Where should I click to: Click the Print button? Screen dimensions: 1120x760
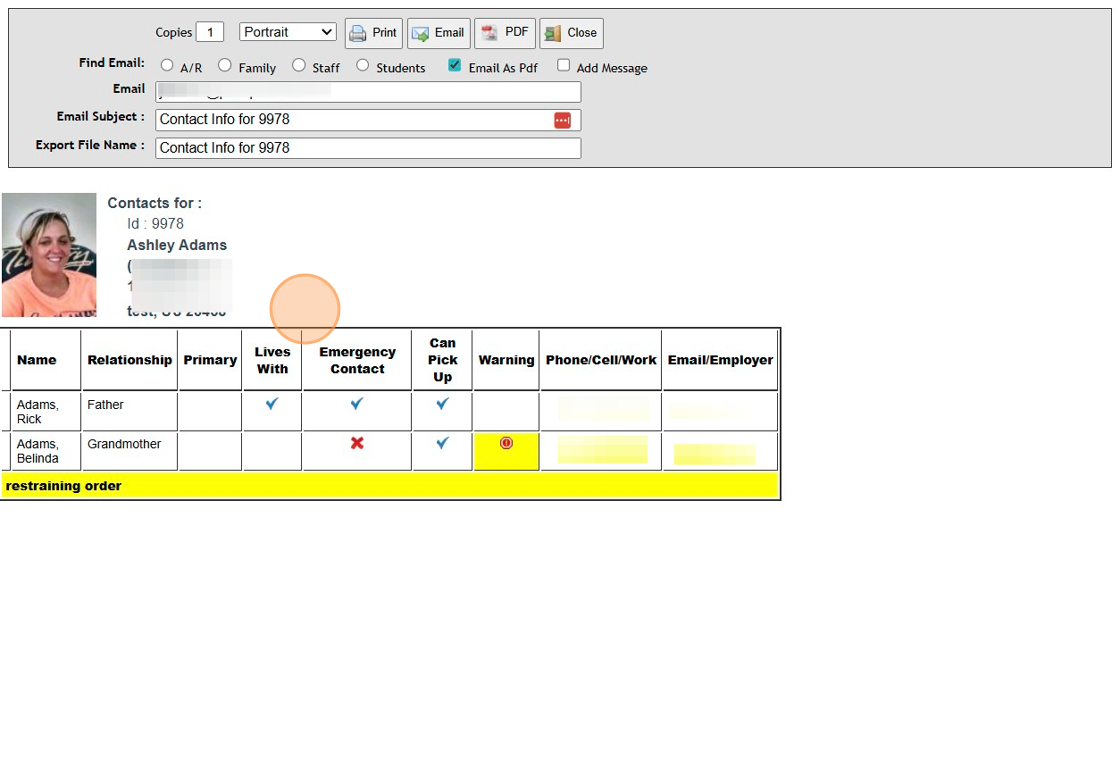[x=374, y=33]
